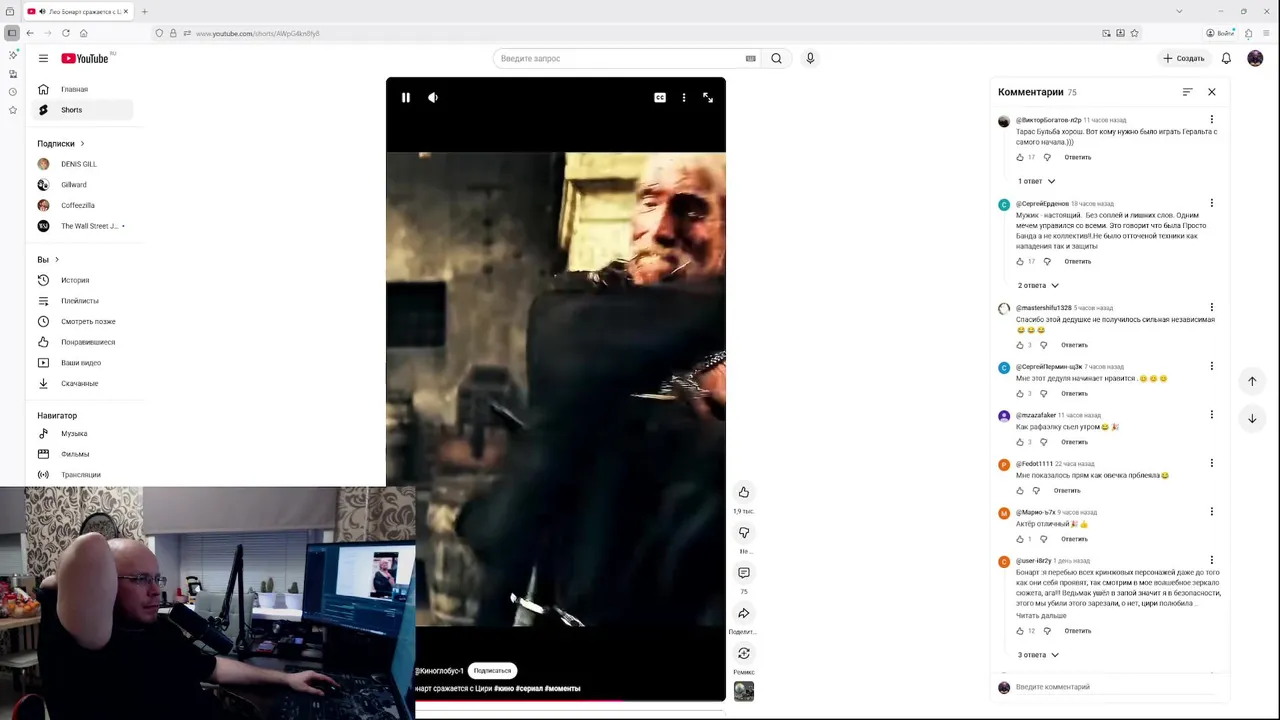
Task: Open Shorts in the sidebar
Action: (x=80, y=110)
